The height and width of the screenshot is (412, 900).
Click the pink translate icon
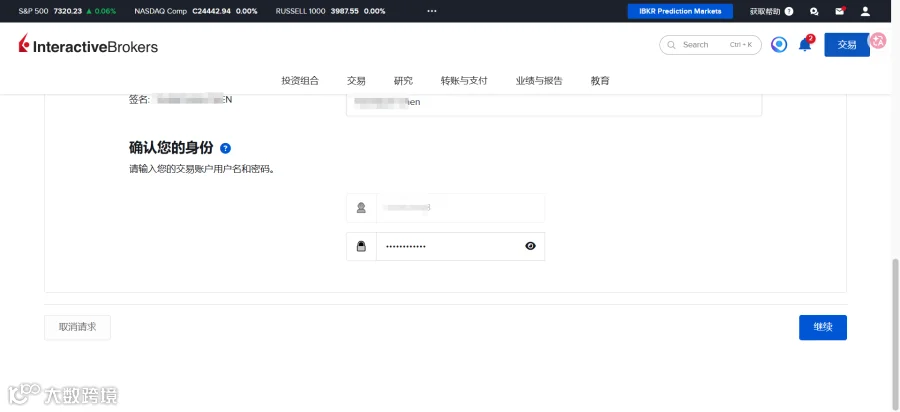(878, 40)
